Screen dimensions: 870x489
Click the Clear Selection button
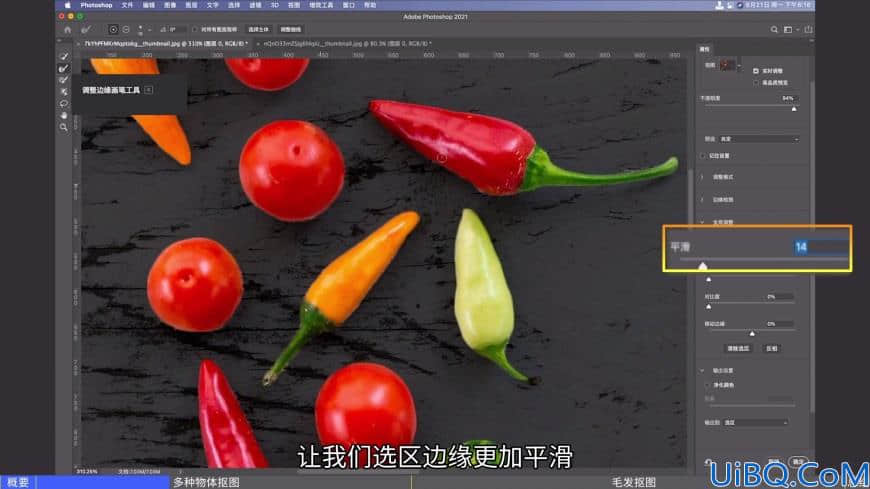click(x=739, y=349)
